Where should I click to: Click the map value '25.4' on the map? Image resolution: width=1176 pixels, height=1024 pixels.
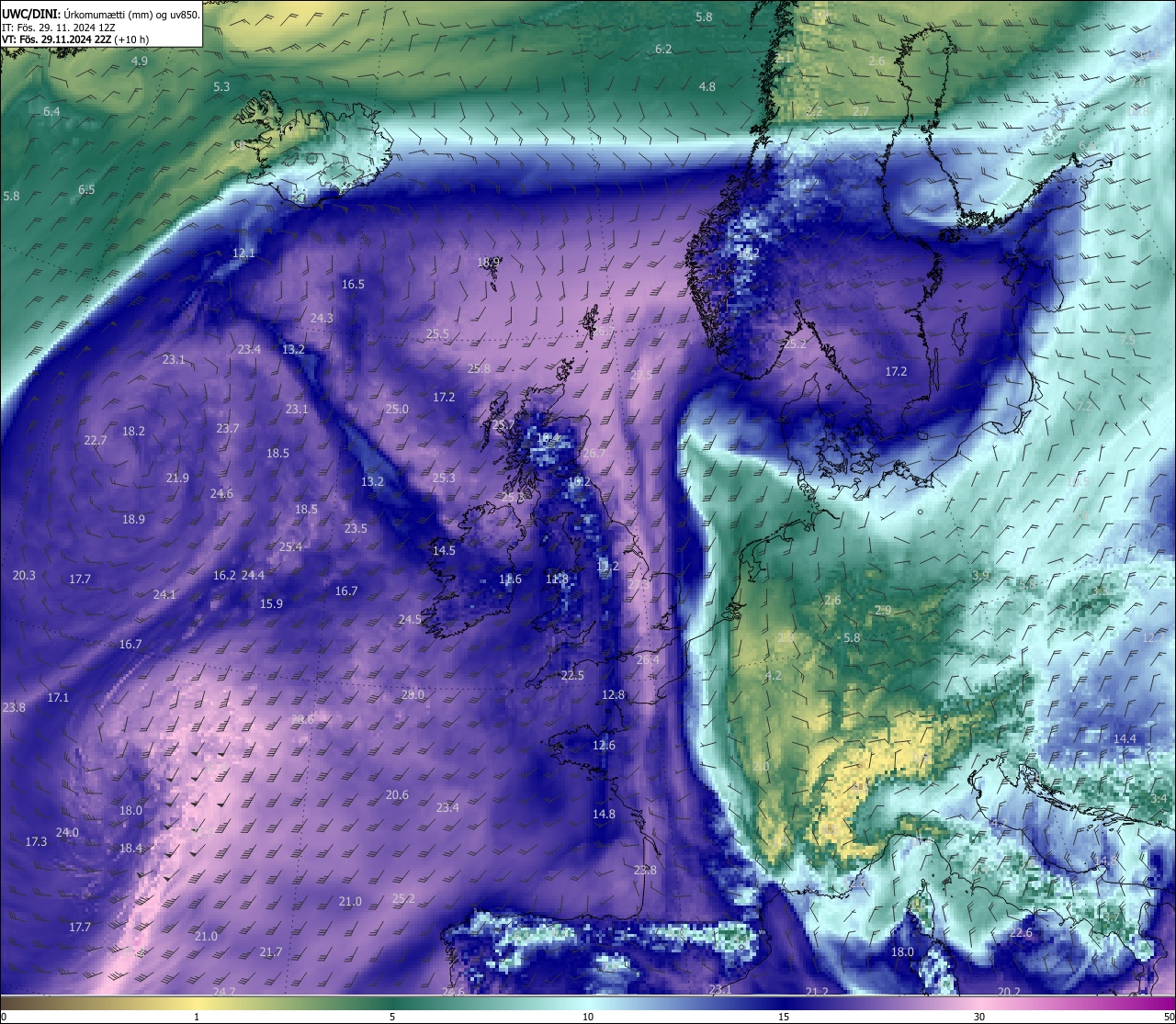(290, 547)
